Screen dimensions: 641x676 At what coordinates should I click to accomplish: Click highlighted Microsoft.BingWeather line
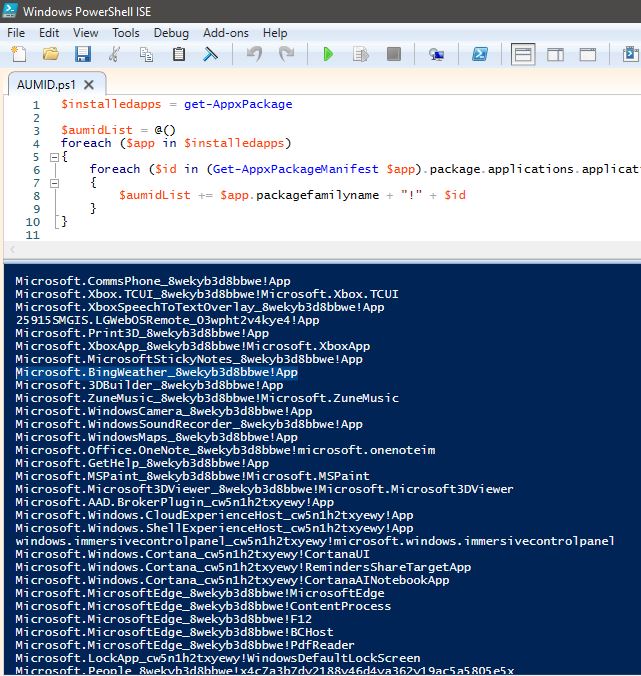[156, 372]
